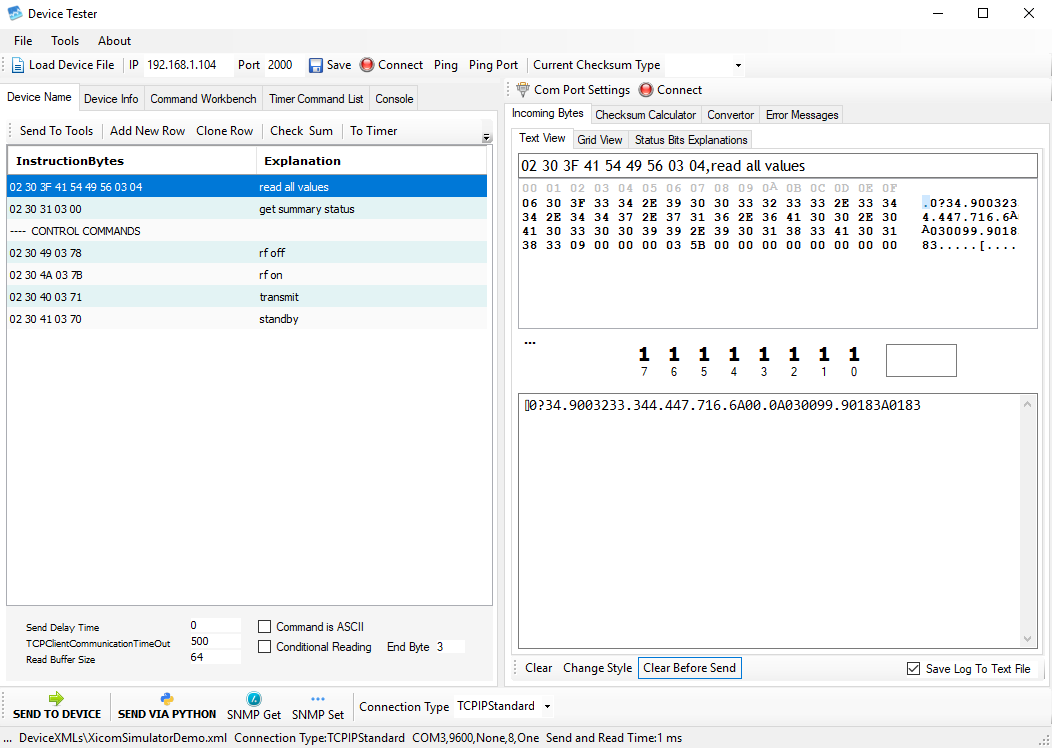The image size is (1052, 748).
Task: Click the Check Sum button
Action: click(x=301, y=131)
